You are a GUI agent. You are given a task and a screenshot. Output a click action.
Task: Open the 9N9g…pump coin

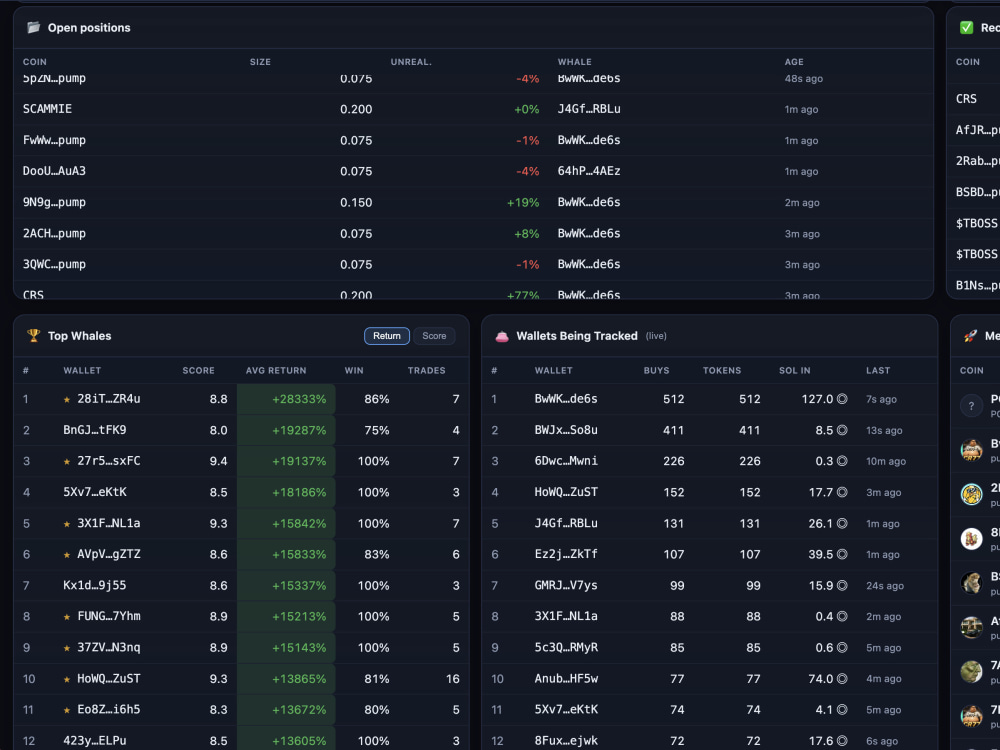pos(54,202)
